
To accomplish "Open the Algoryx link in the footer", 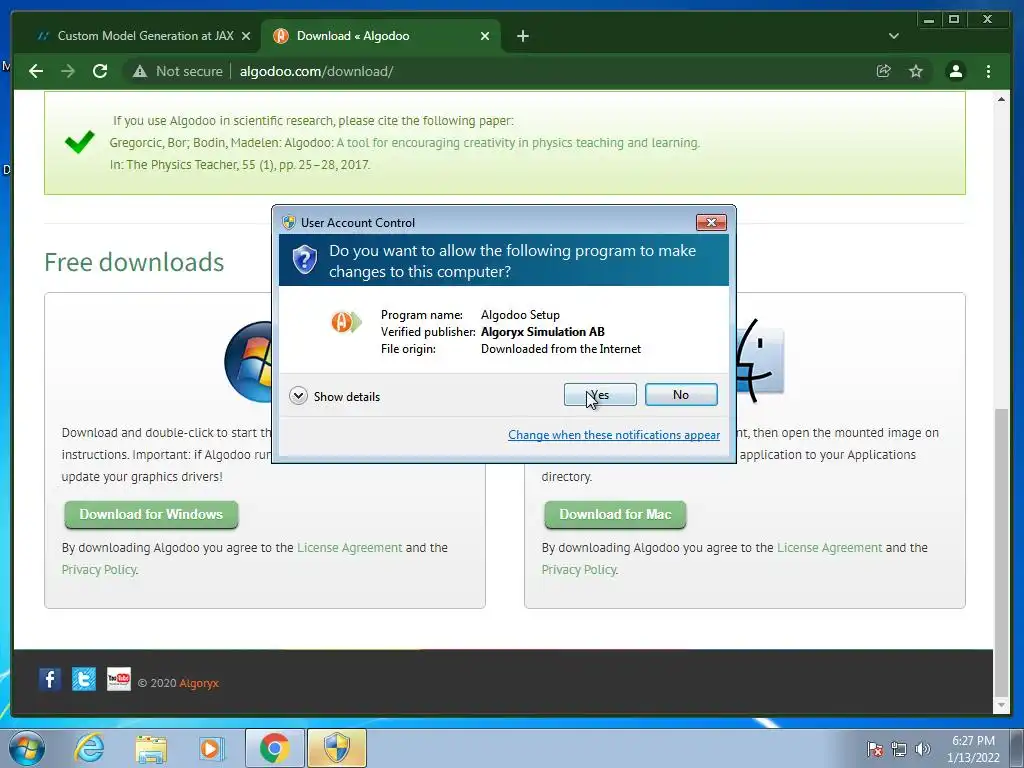I will click(x=199, y=683).
